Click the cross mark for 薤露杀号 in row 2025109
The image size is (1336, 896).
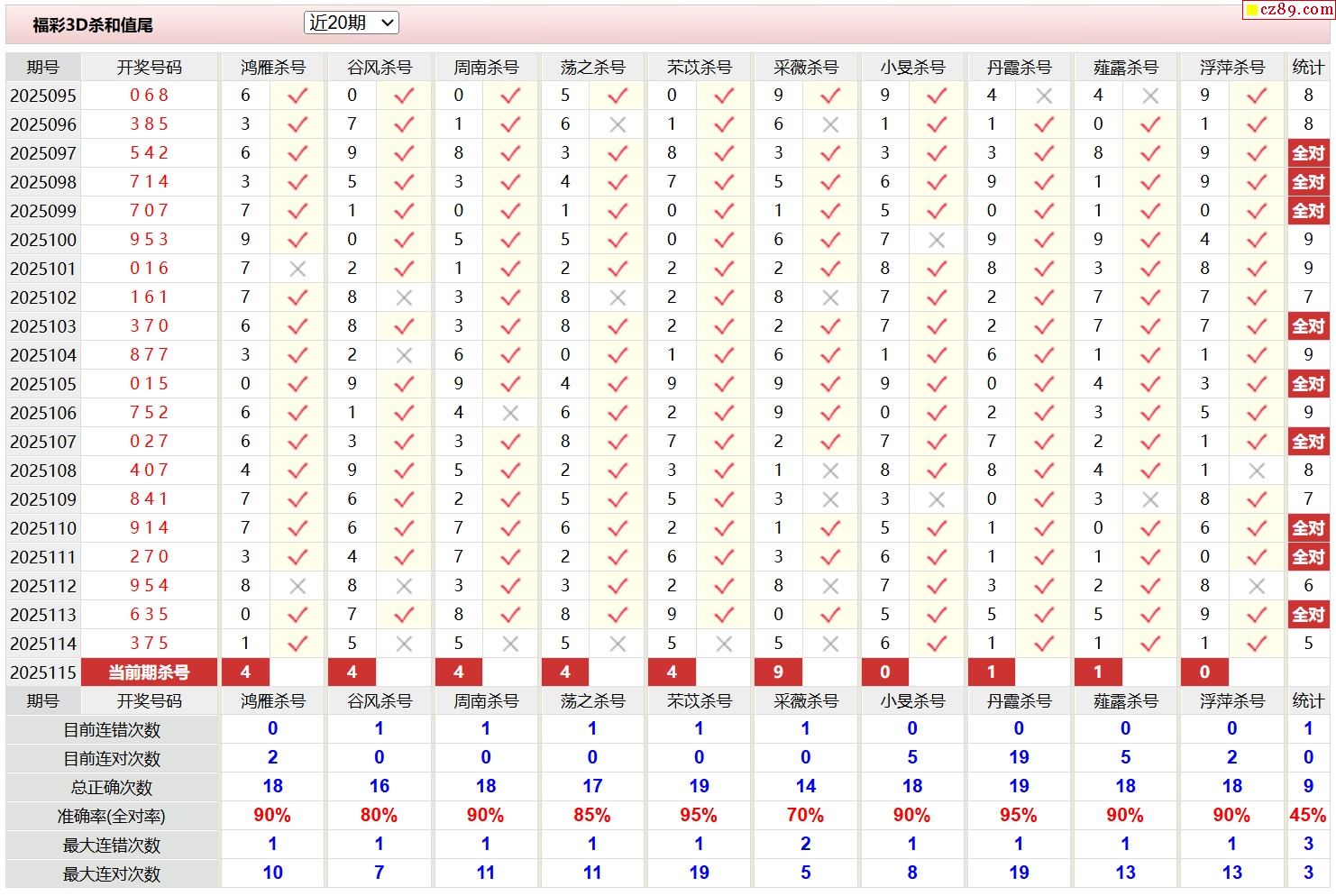pos(1150,499)
